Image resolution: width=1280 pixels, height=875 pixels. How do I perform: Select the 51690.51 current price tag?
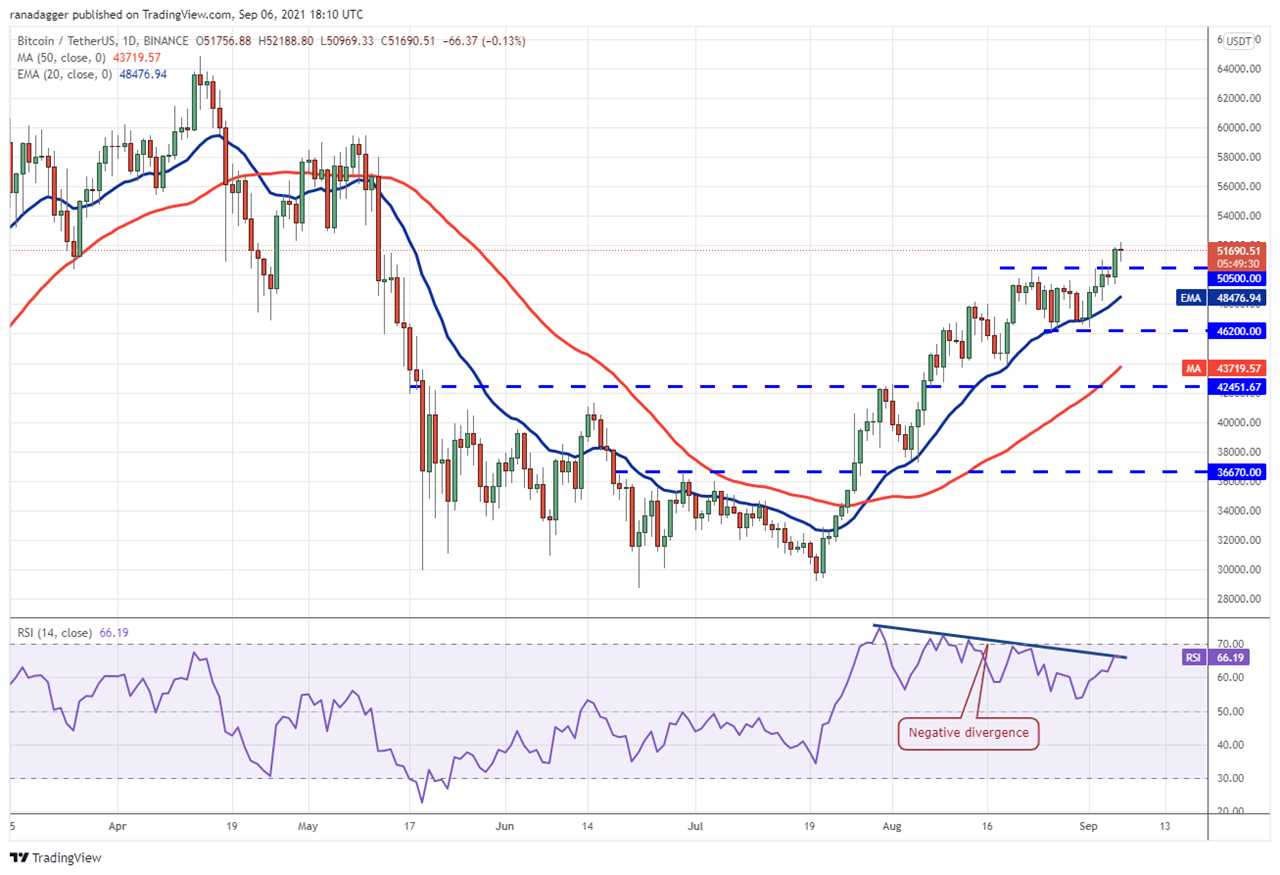[1238, 250]
